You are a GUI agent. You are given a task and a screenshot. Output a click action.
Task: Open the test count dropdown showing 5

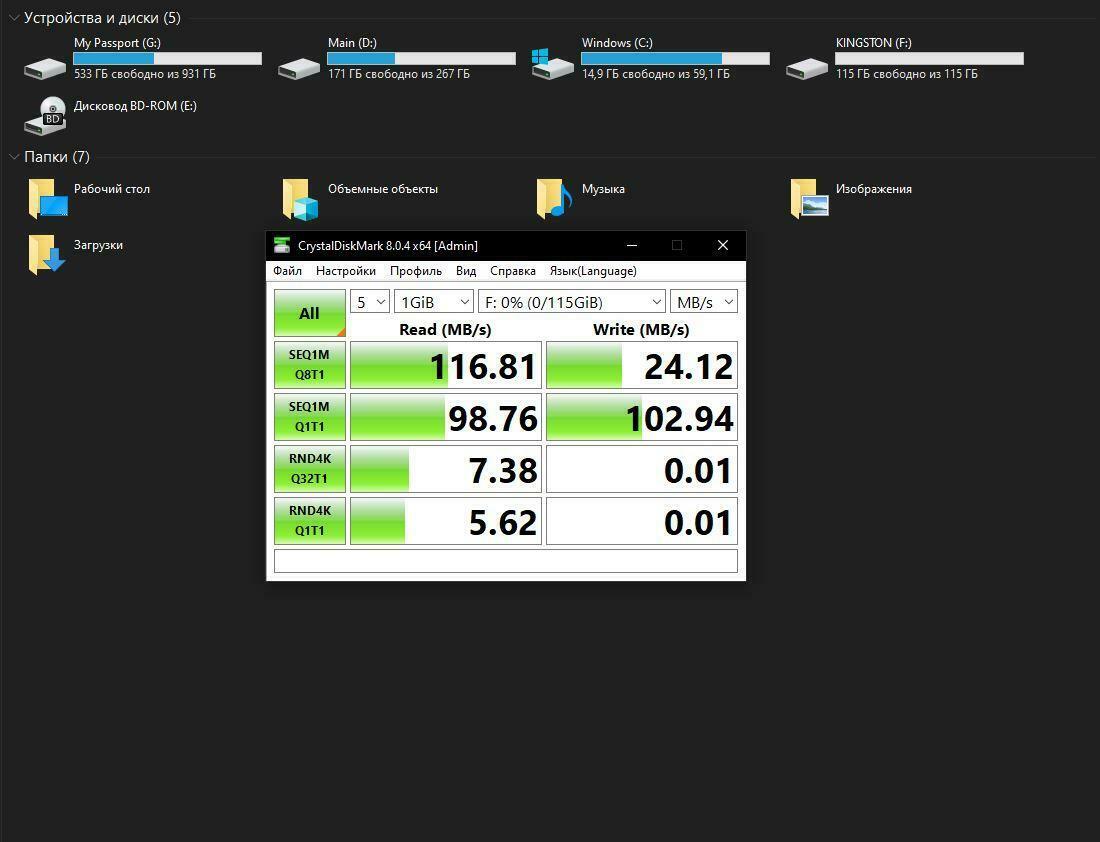370,302
